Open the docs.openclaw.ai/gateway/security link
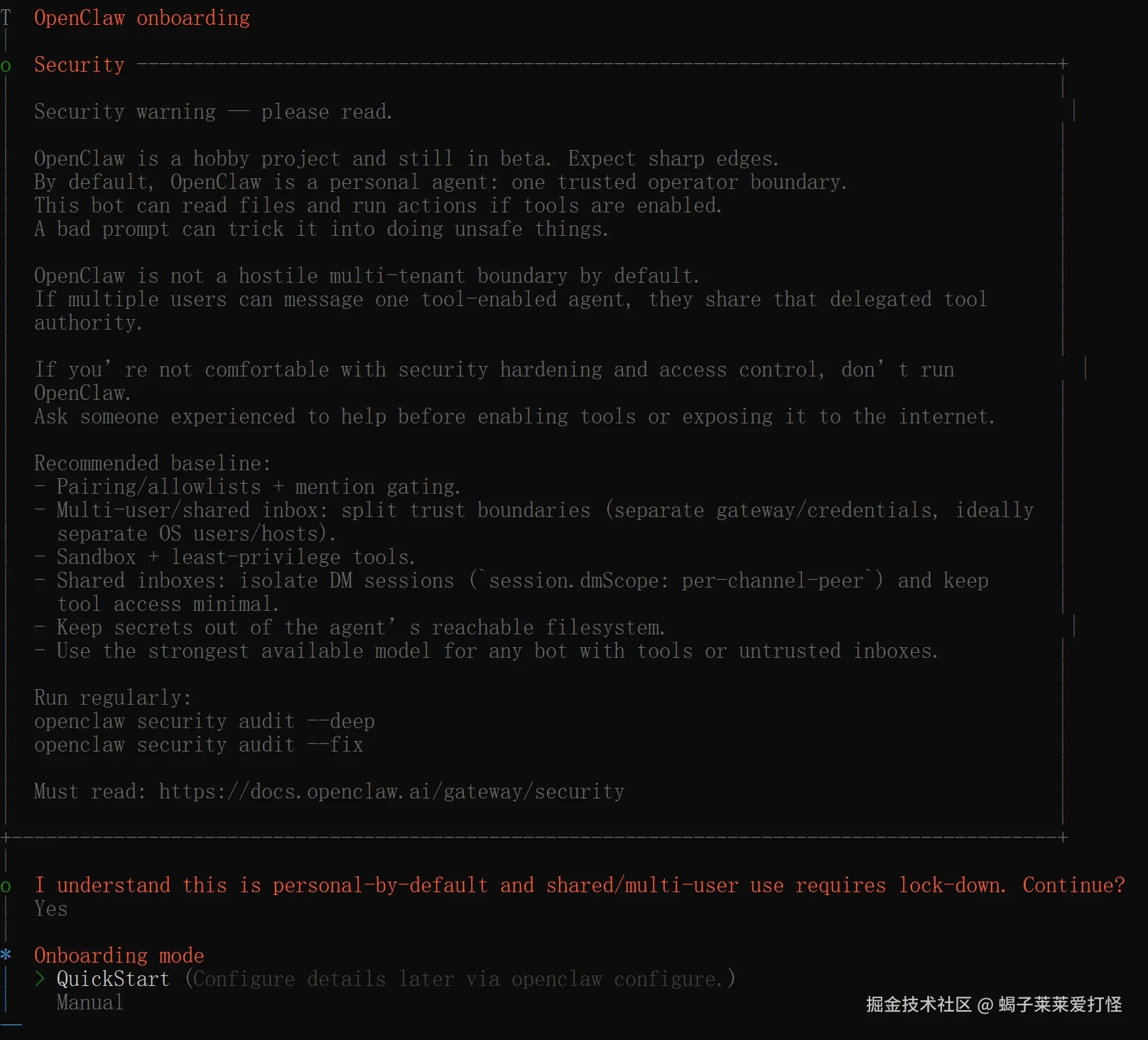This screenshot has height=1040, width=1148. (x=391, y=791)
